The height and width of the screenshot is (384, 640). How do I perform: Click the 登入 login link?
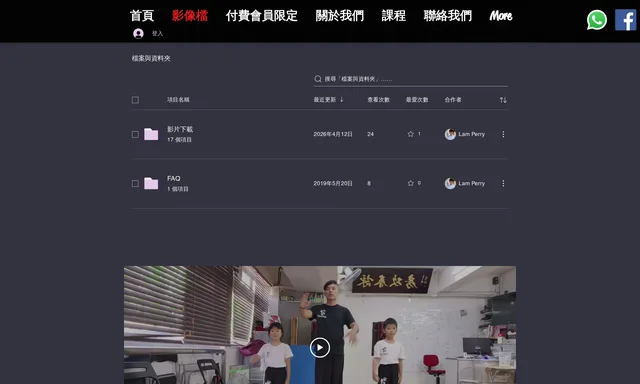coord(157,33)
